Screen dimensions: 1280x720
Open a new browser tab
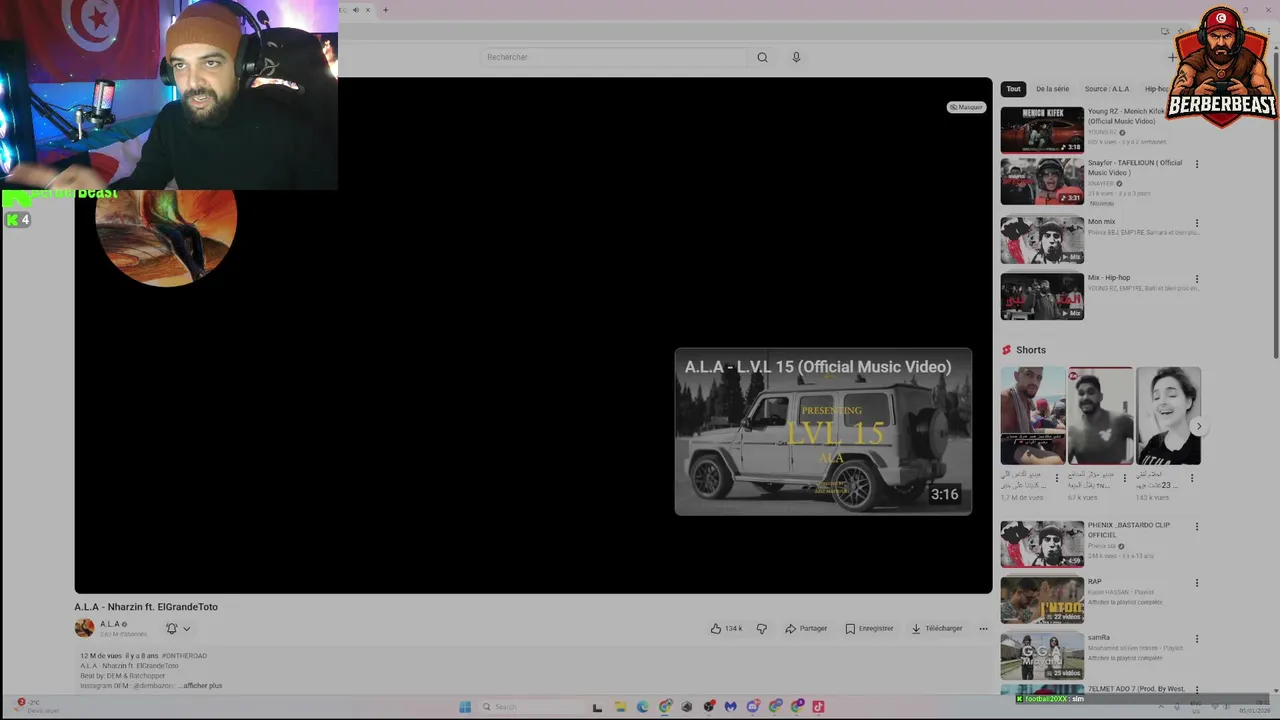click(385, 10)
